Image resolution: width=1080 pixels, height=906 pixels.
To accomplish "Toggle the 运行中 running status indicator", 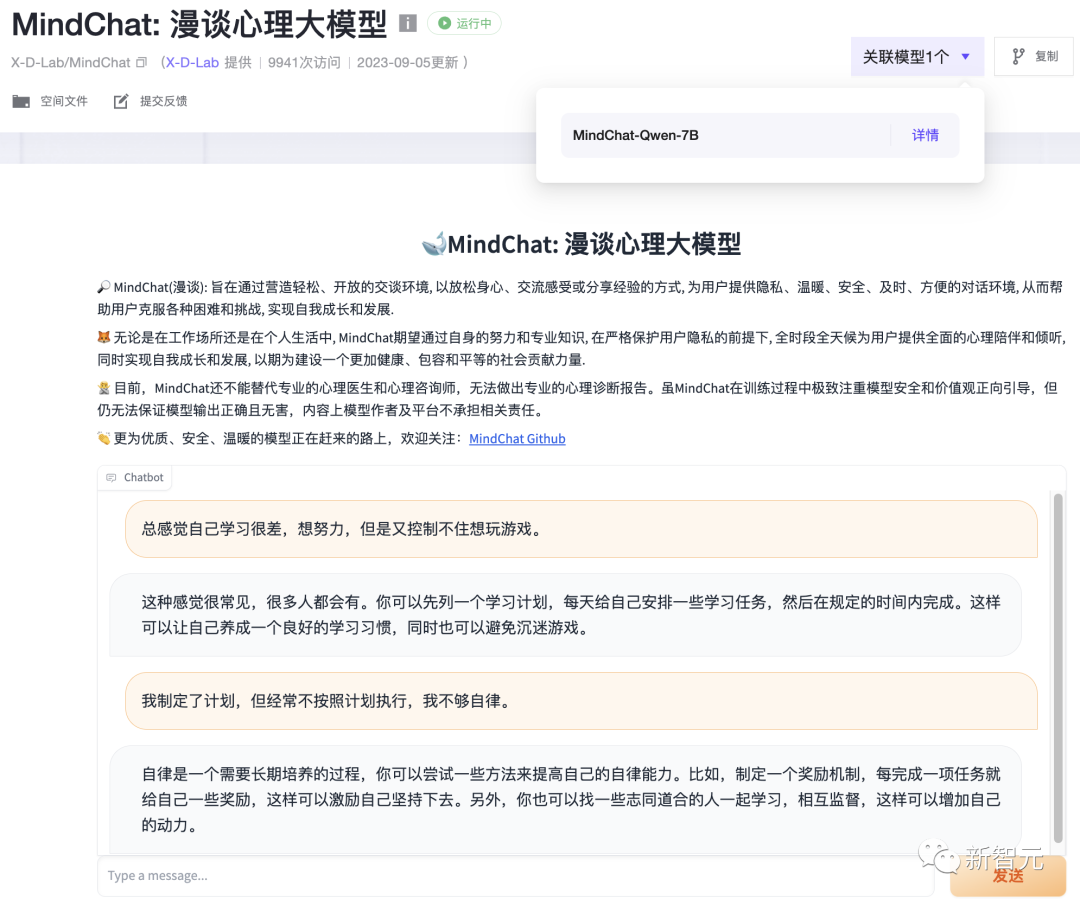I will [463, 24].
